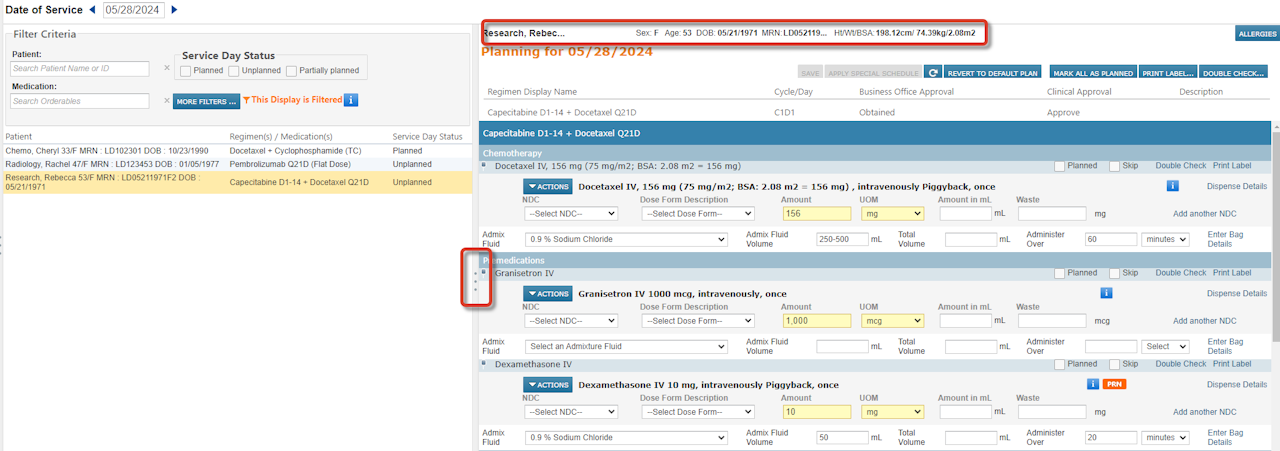Check the Partially planned status filter

[292, 71]
